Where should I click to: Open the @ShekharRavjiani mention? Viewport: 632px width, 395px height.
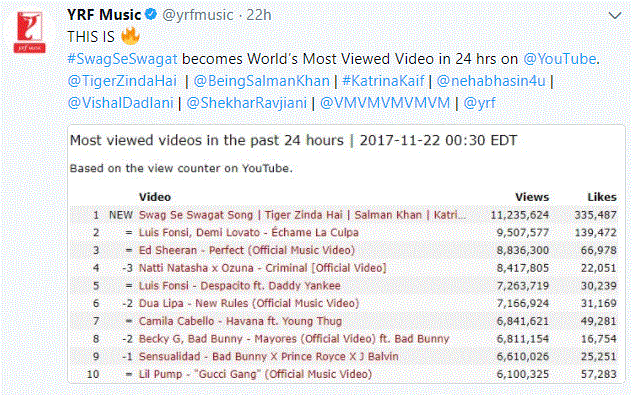click(x=247, y=103)
